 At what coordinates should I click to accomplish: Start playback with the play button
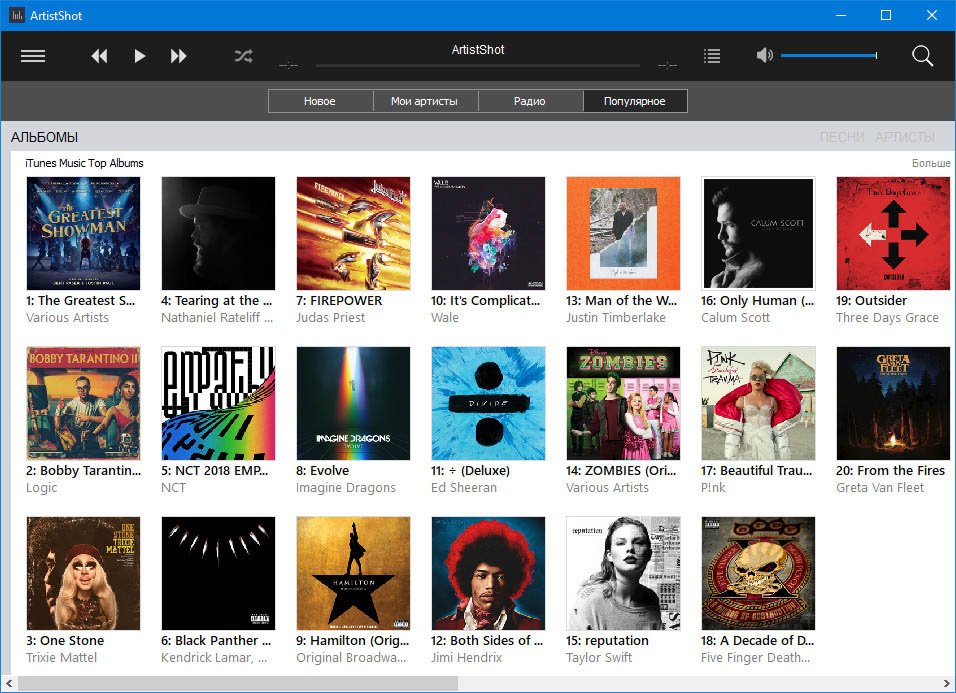[140, 56]
